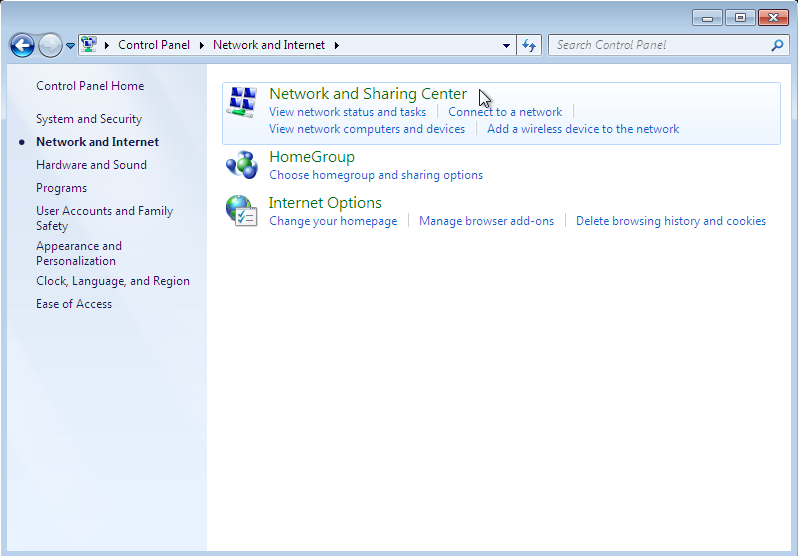Expand arrow after Network and Internet breadcrumb
The width and height of the screenshot is (798, 556).
coord(336,45)
